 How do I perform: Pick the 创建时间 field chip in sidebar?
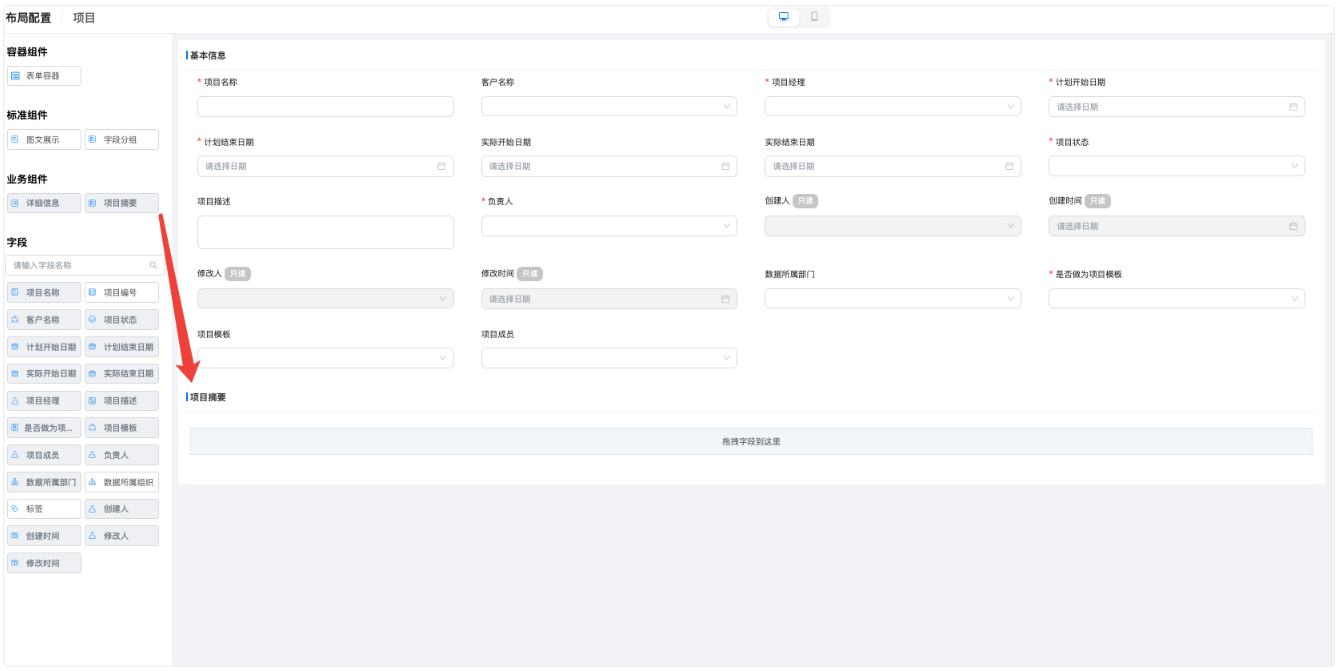[x=44, y=536]
